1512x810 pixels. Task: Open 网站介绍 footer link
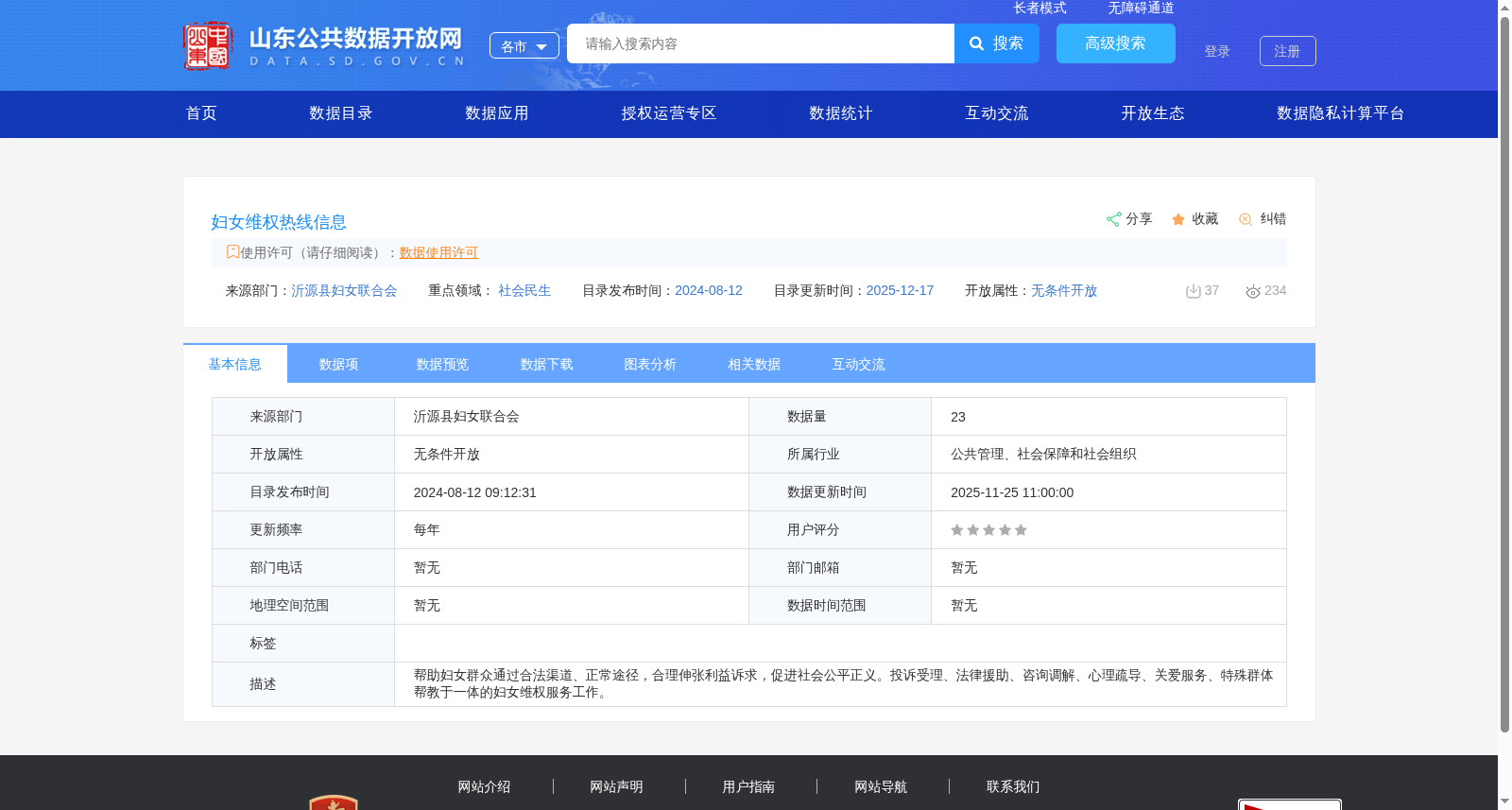(x=484, y=786)
